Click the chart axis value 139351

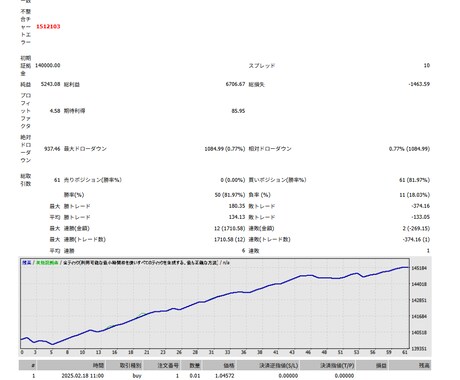pos(419,349)
